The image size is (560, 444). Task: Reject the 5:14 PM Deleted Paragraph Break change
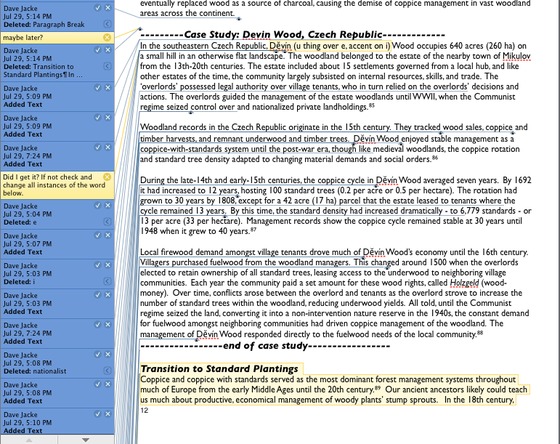pos(108,8)
